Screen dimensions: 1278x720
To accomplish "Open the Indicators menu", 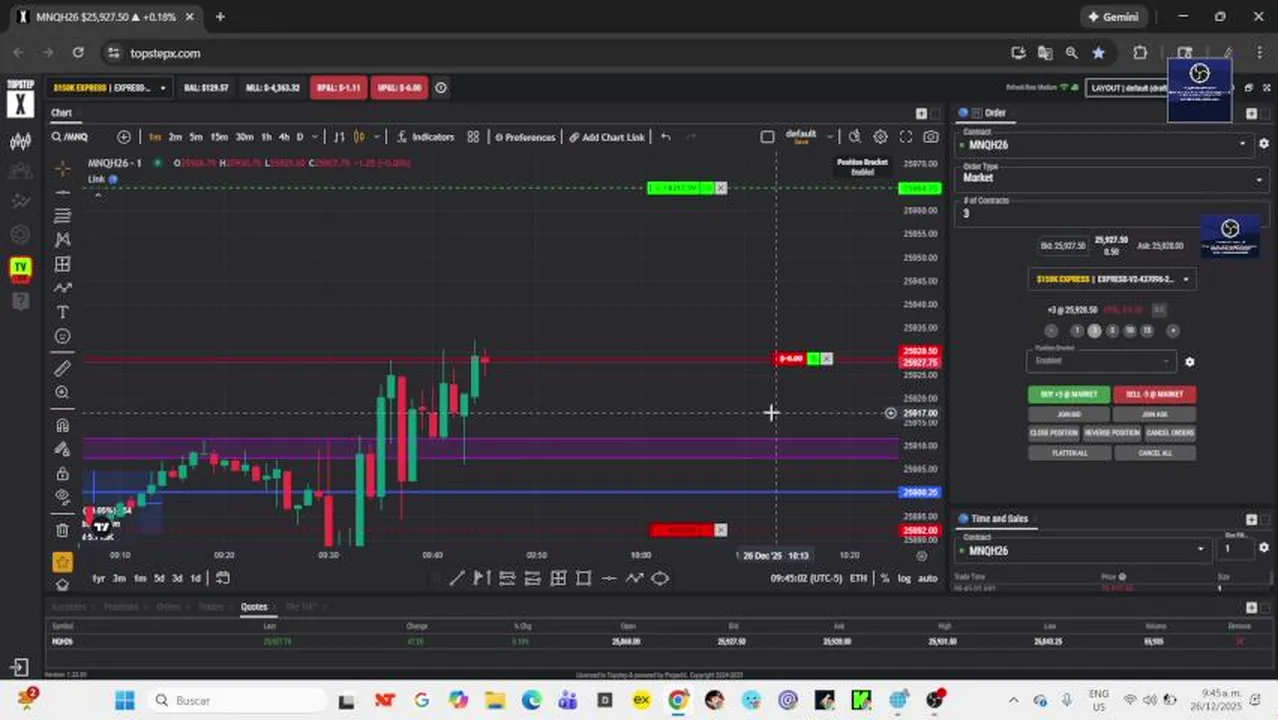I will (x=426, y=137).
